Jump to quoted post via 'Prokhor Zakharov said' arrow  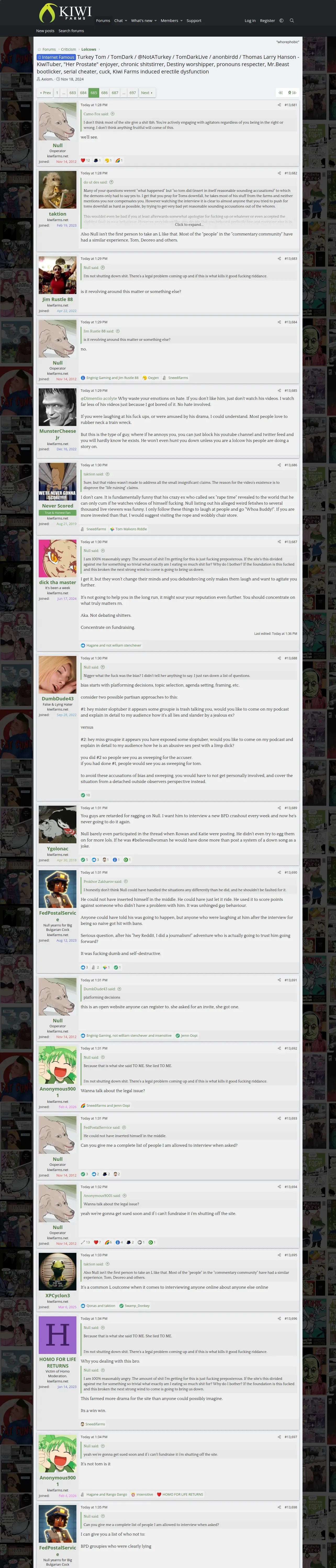click(x=126, y=881)
